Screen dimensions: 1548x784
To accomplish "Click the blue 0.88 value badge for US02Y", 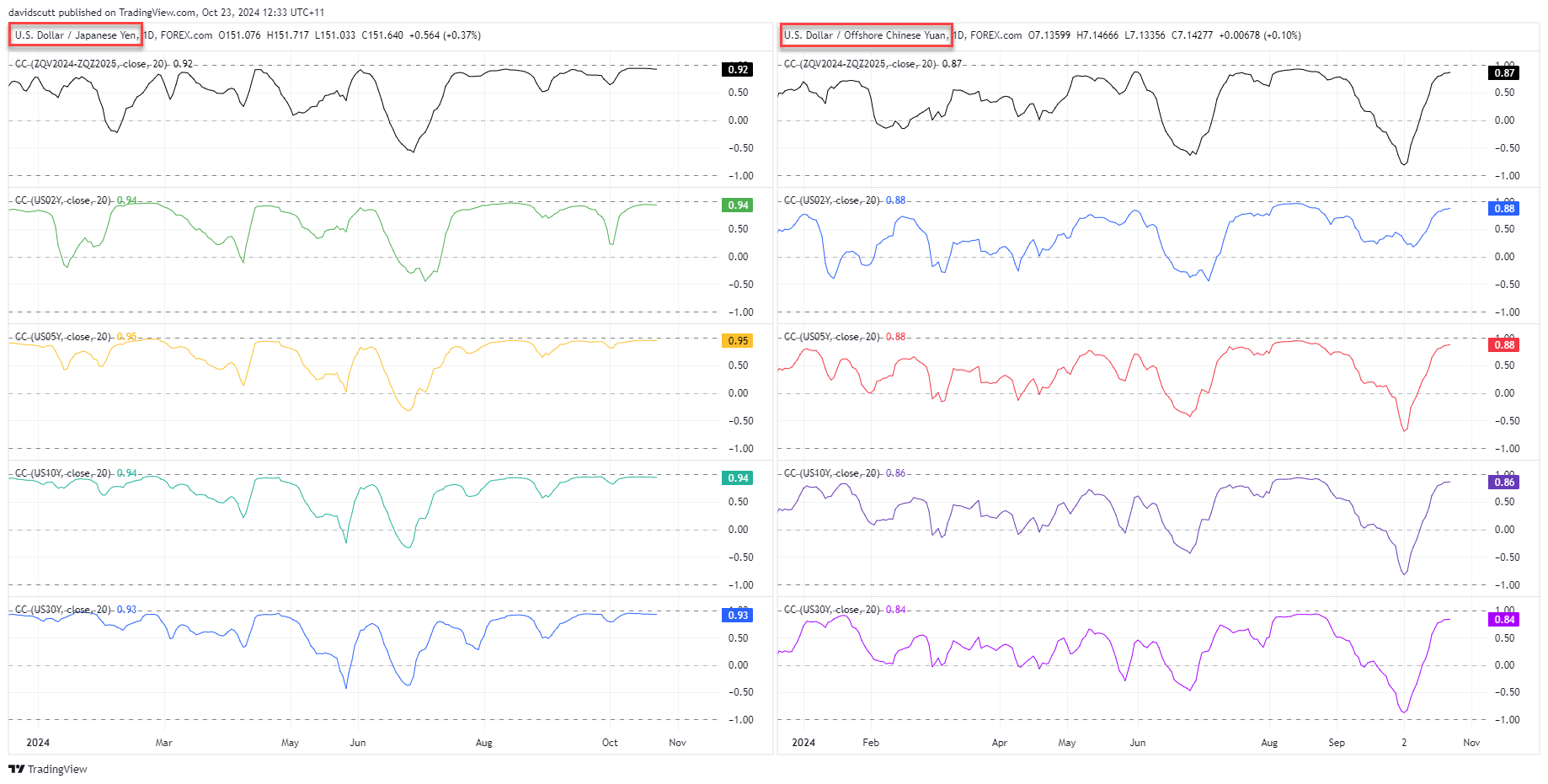I will pos(1504,209).
